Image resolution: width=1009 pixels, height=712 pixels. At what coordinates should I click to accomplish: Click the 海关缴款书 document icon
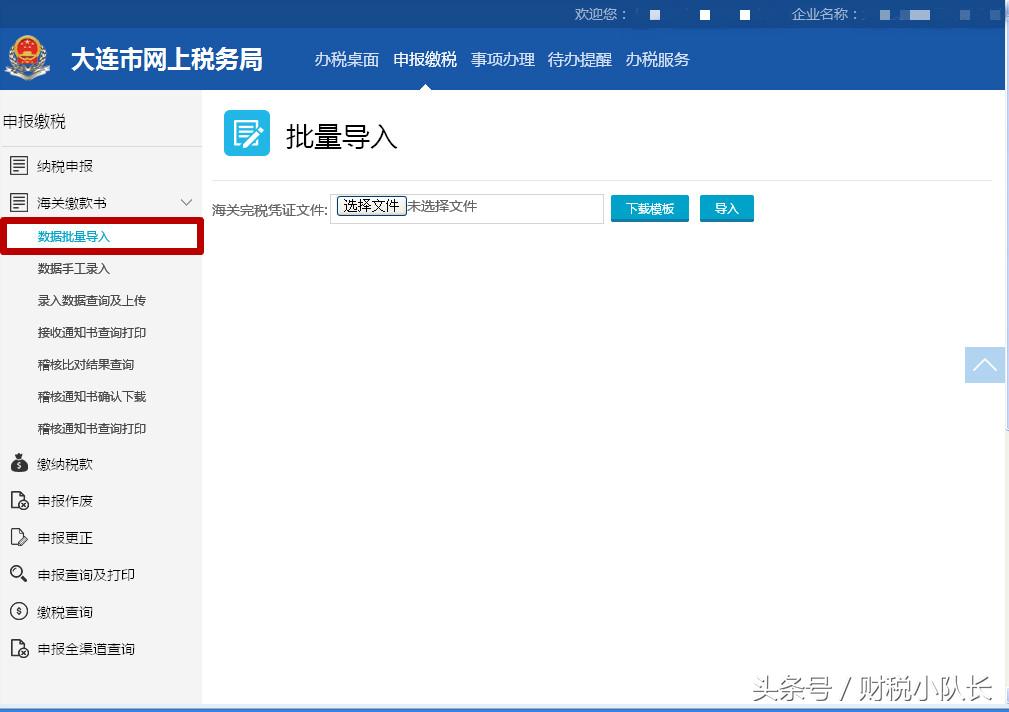click(18, 201)
